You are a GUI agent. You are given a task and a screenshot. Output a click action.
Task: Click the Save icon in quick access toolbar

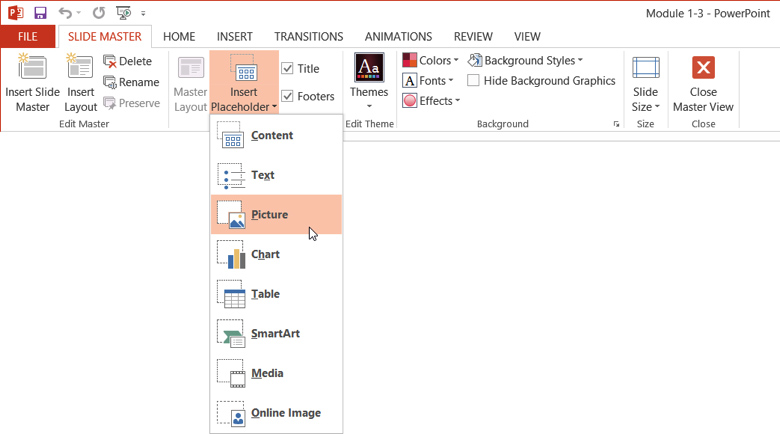(x=40, y=13)
